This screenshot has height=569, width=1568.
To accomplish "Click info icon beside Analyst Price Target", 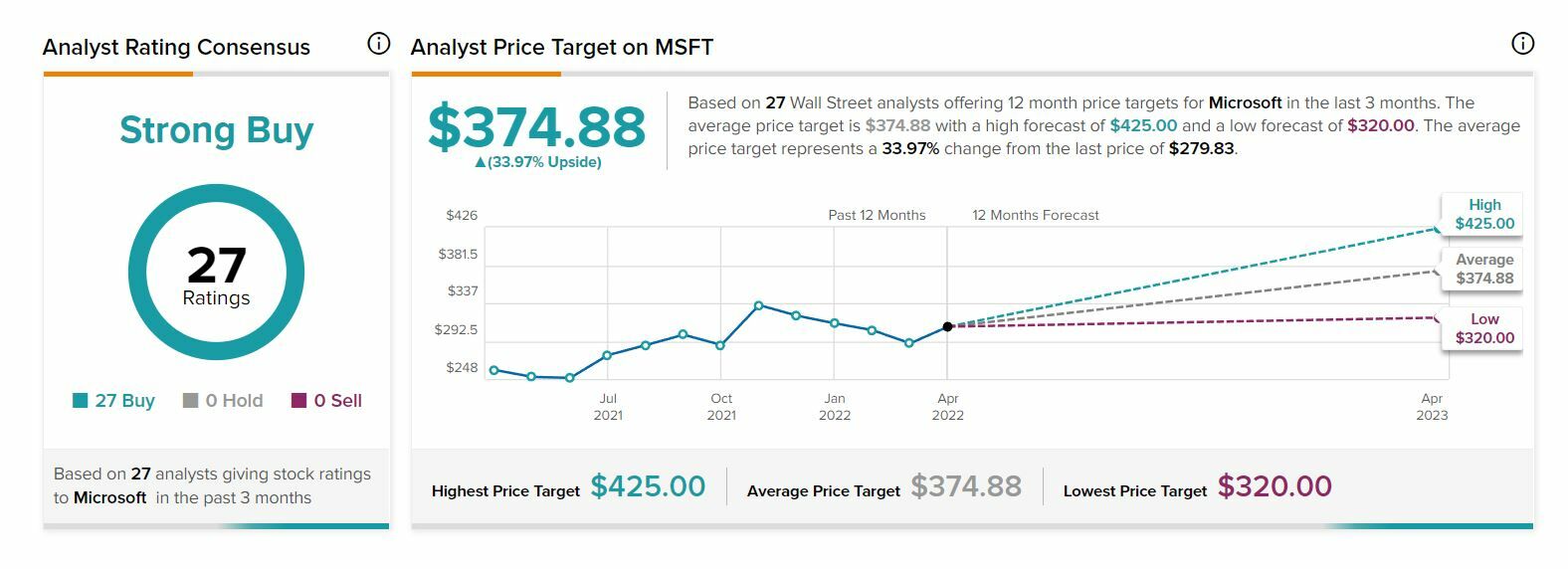I will (x=1522, y=44).
